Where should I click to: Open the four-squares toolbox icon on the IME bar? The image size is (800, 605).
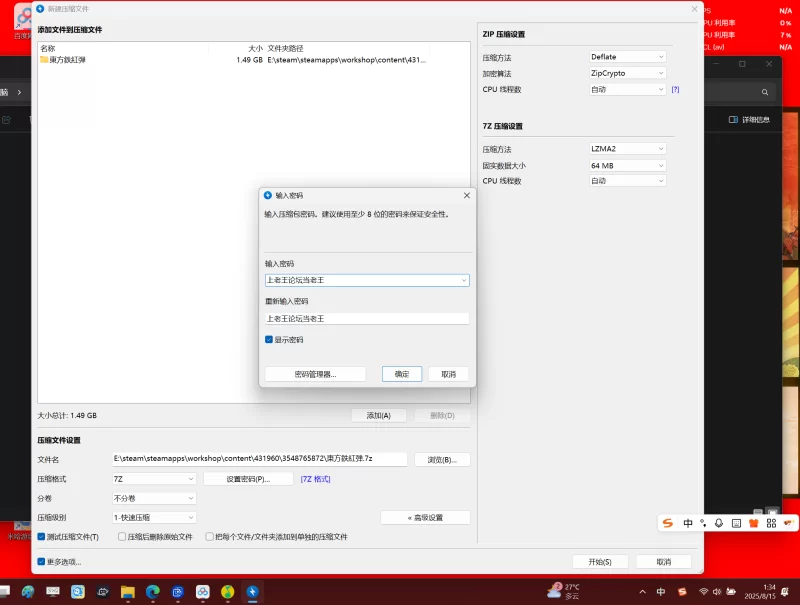click(771, 523)
